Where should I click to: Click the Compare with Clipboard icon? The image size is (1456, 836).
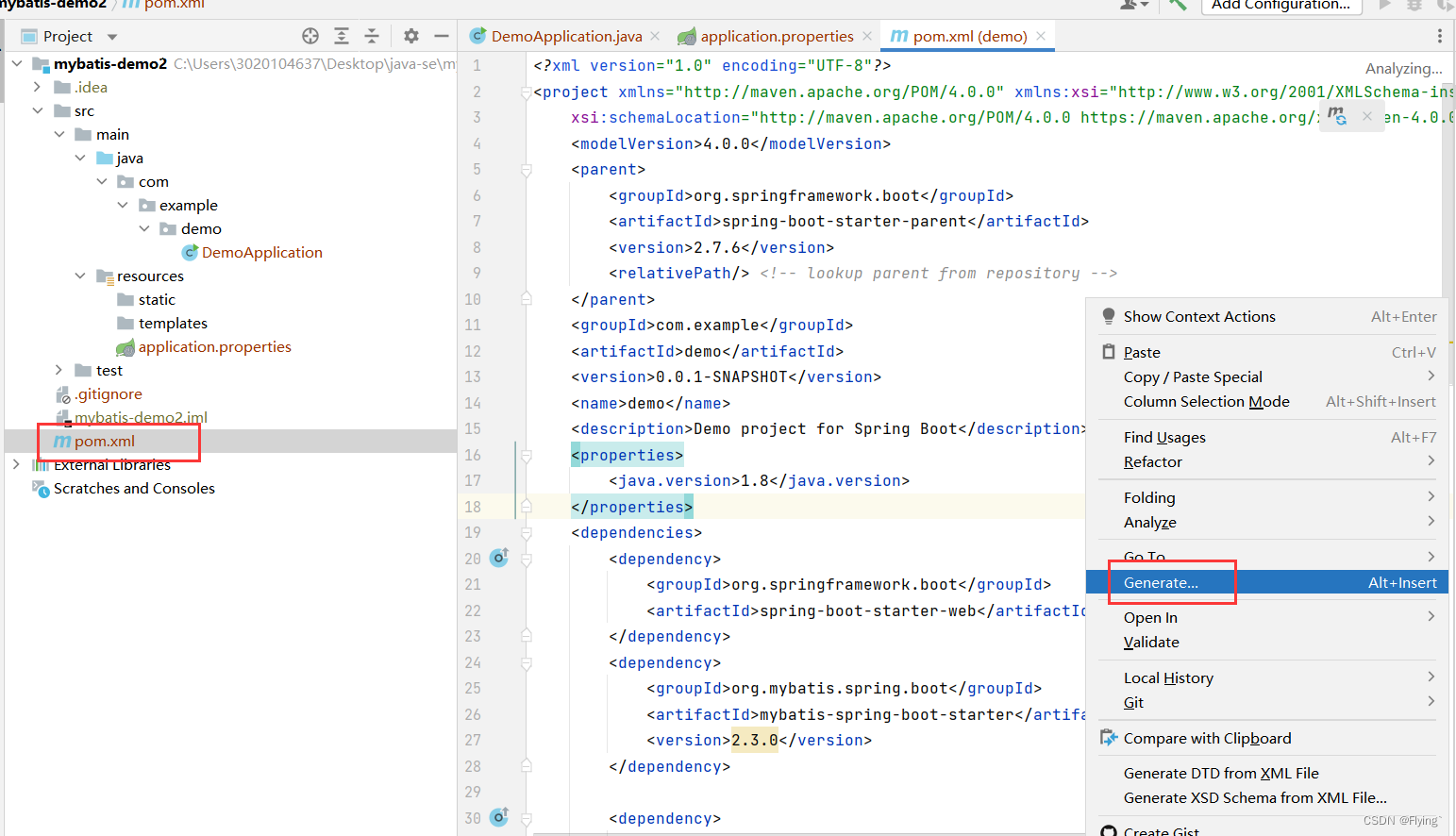coord(1109,738)
